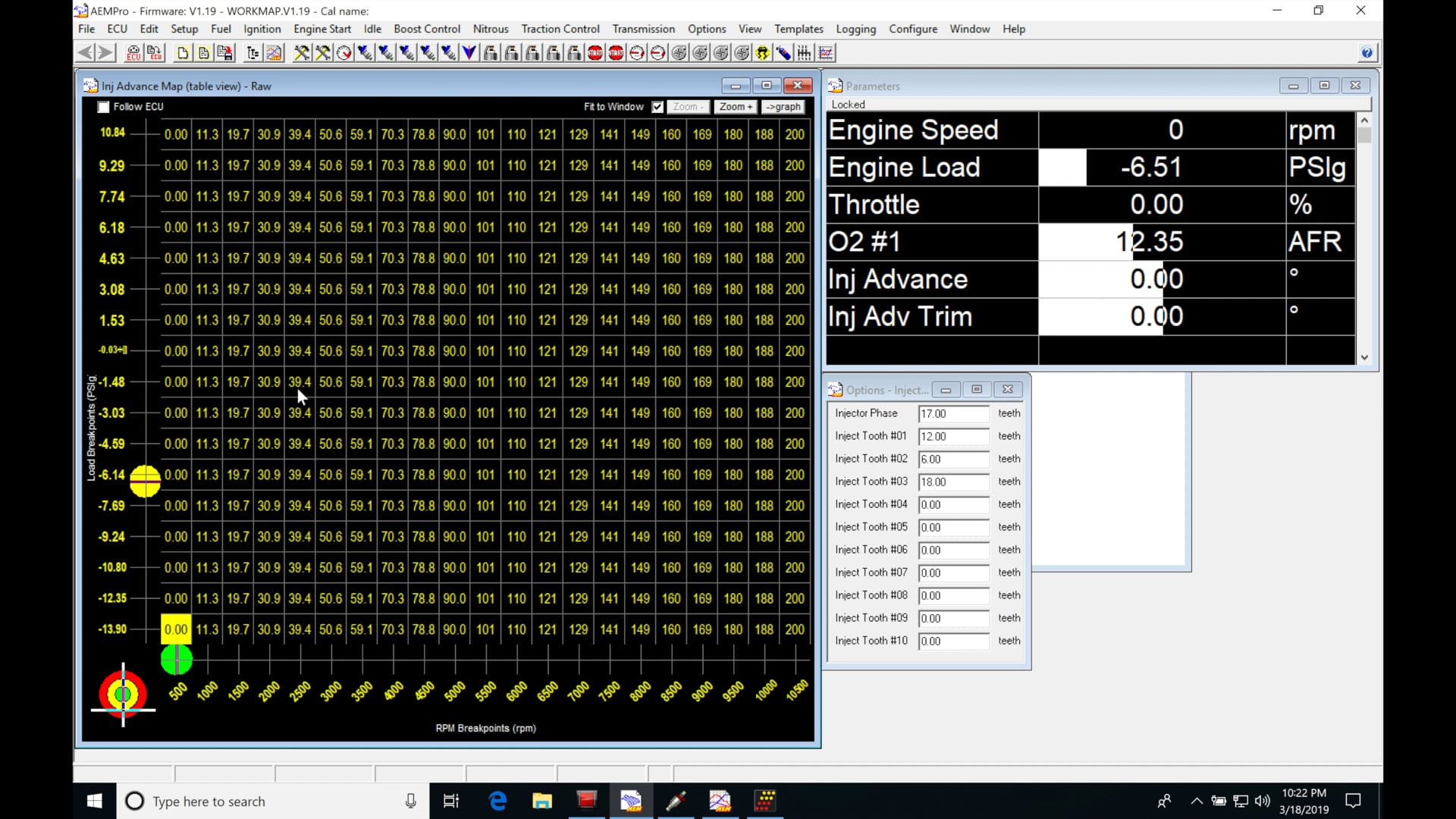Enable the Follow ECU checkbox
This screenshot has width=1456, height=819.
point(103,107)
